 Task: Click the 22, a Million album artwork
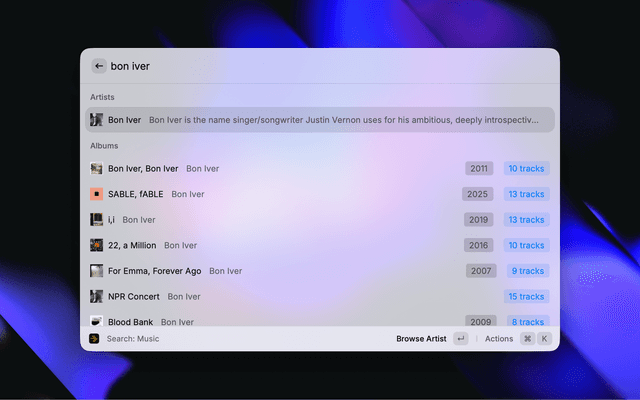(x=96, y=245)
